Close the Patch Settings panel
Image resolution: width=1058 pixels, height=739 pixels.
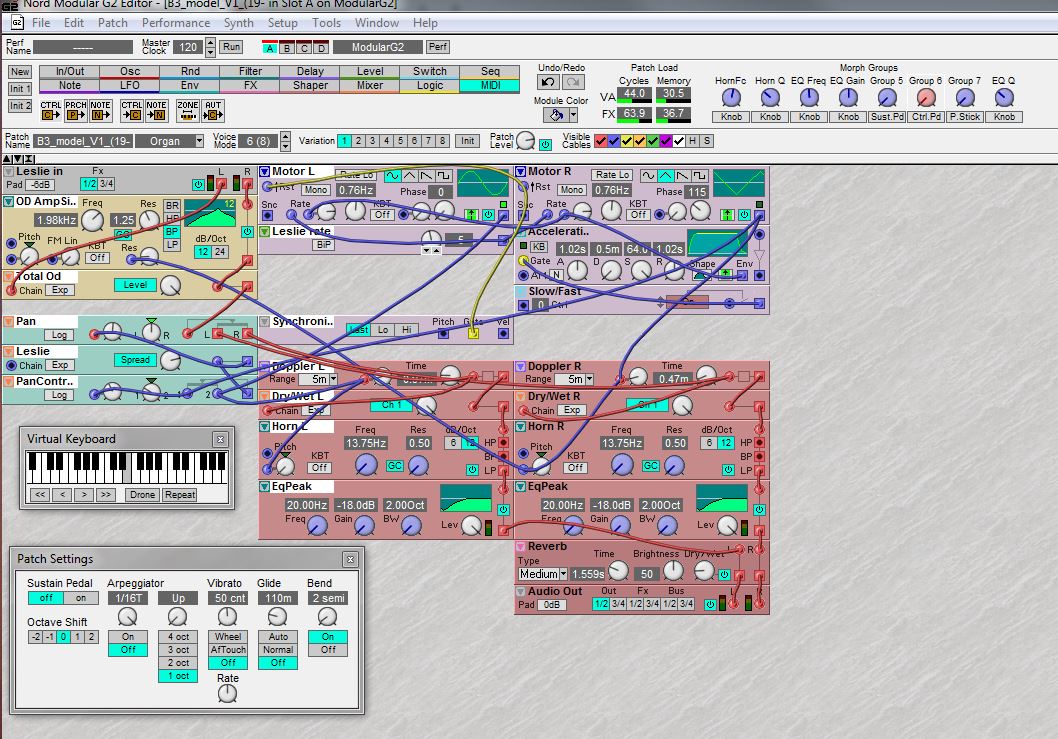pos(350,559)
